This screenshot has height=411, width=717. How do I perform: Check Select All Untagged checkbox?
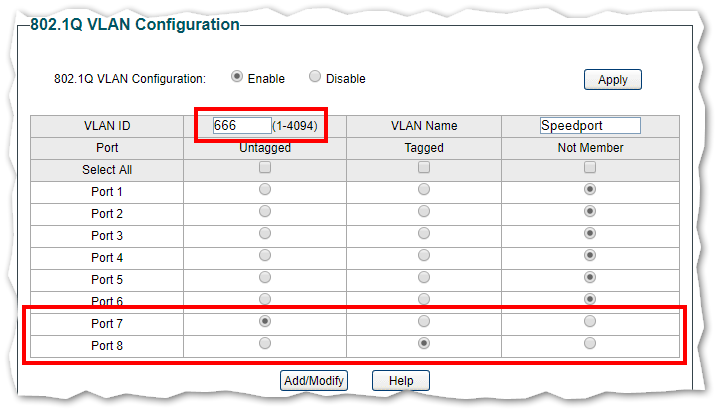tap(265, 168)
